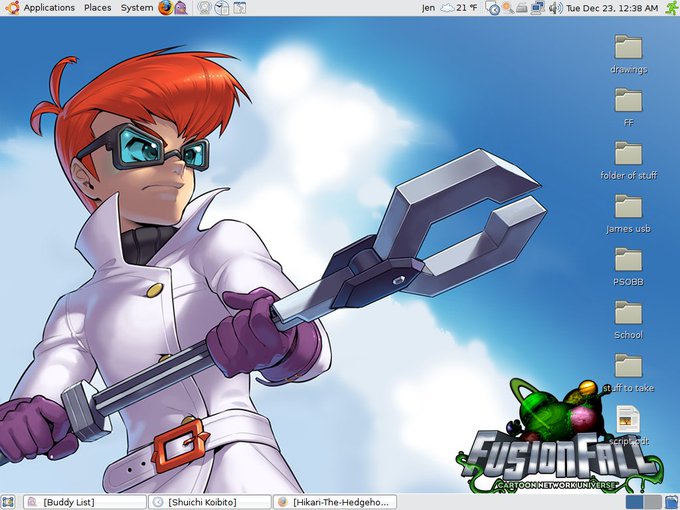Screen dimensions: 680x510
Task: Restore the Buddy List window from taskbar
Action: pyautogui.click(x=85, y=502)
